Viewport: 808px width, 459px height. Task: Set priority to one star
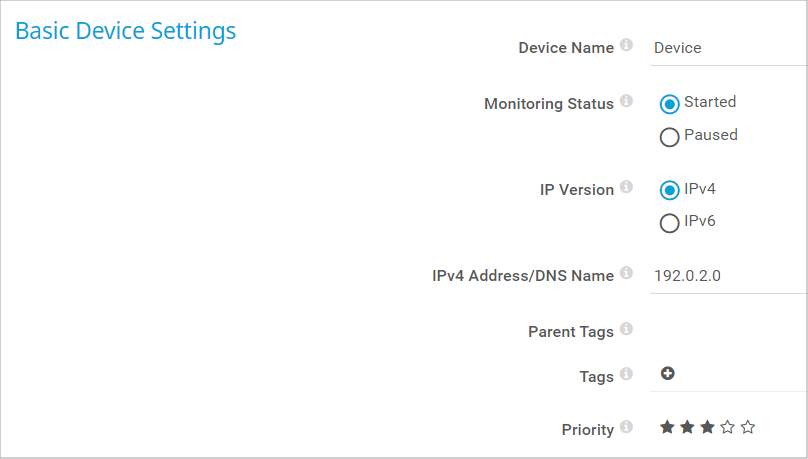click(667, 427)
